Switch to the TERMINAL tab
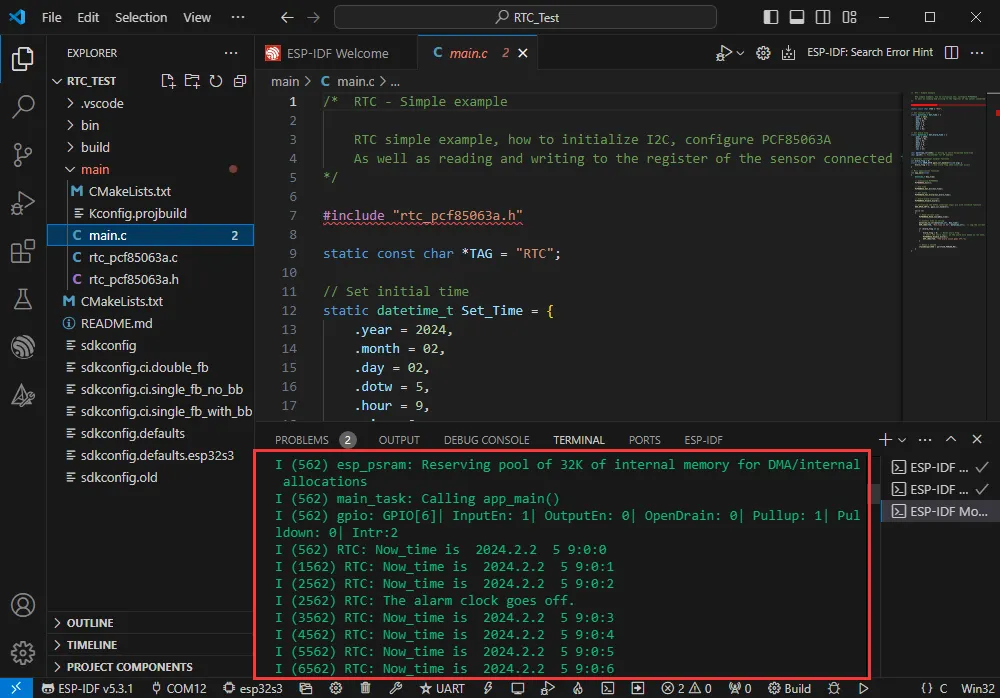The image size is (1000, 698). [578, 439]
